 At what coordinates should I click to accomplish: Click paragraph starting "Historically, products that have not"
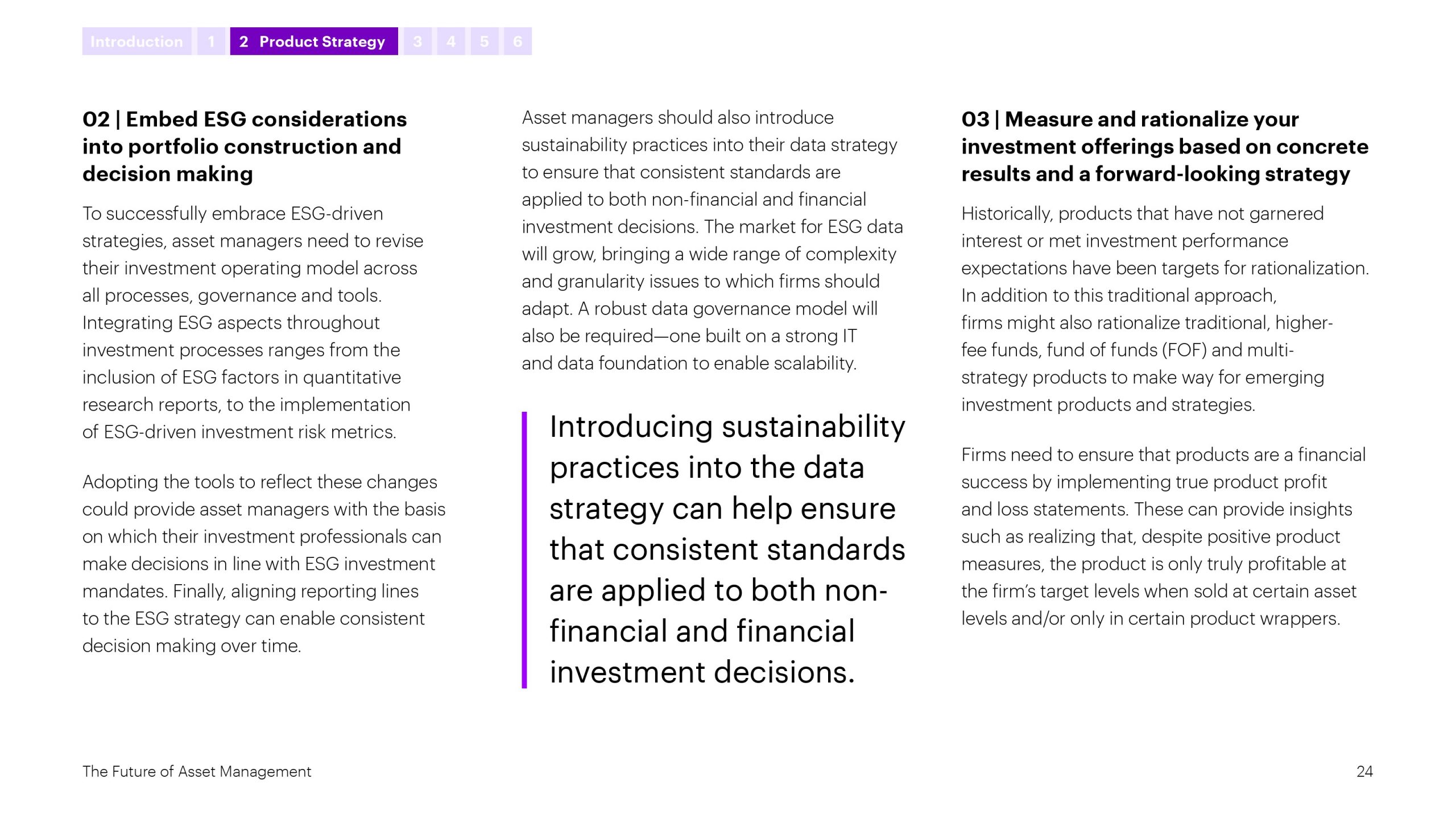[1165, 309]
